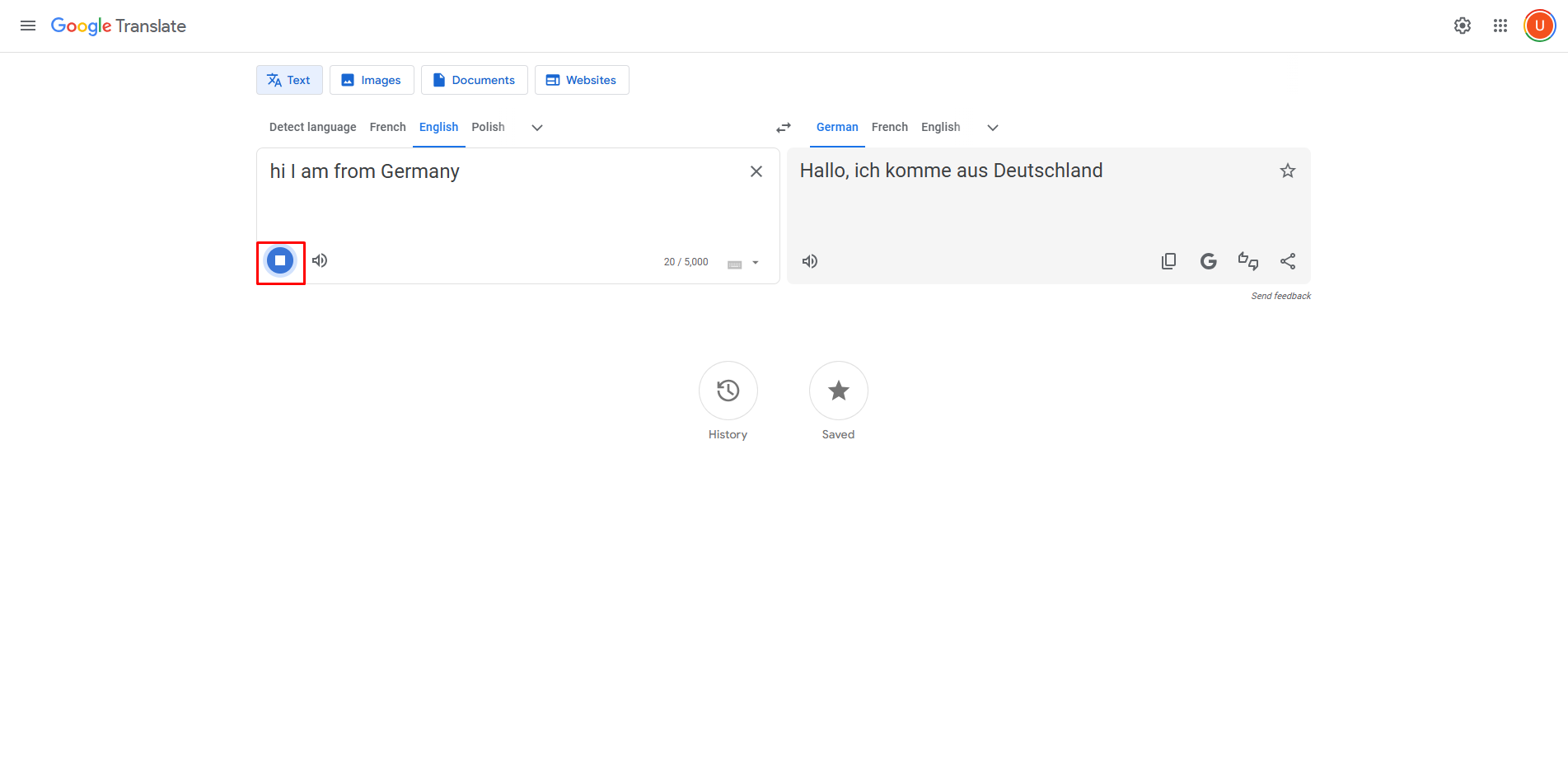Save translation by starring it
Viewport: 1568px width, 777px height.
point(1287,171)
